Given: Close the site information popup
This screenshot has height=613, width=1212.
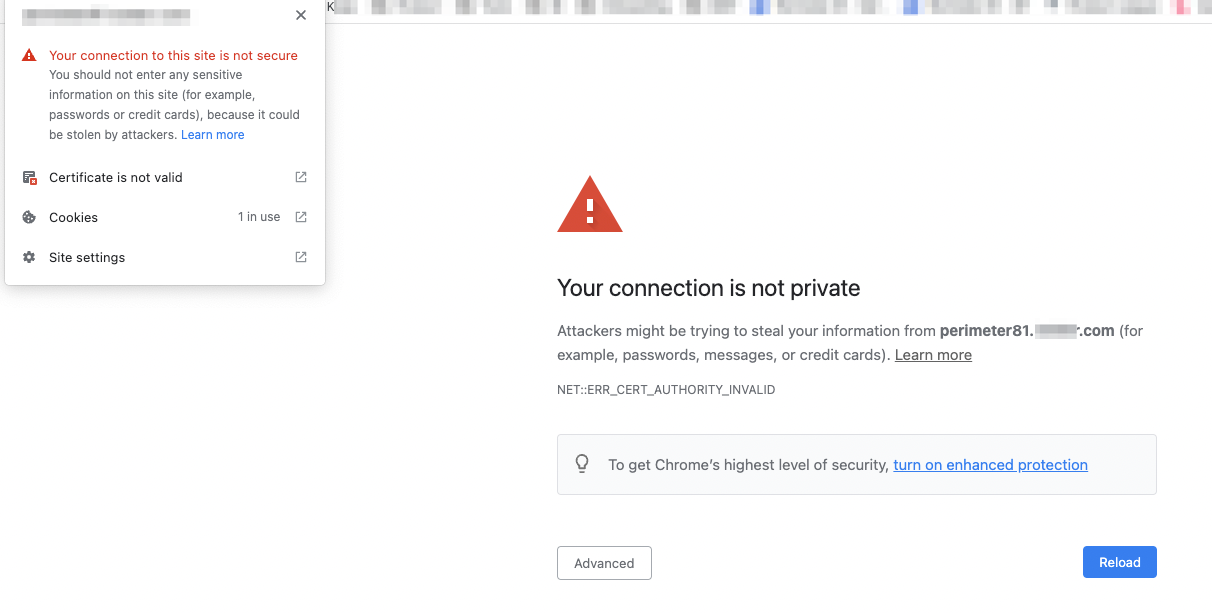Looking at the screenshot, I should [x=301, y=15].
